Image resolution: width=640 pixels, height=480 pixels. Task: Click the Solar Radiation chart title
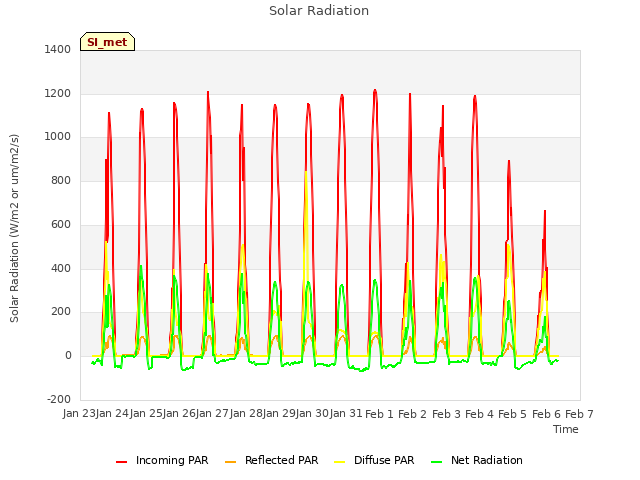[x=319, y=11]
